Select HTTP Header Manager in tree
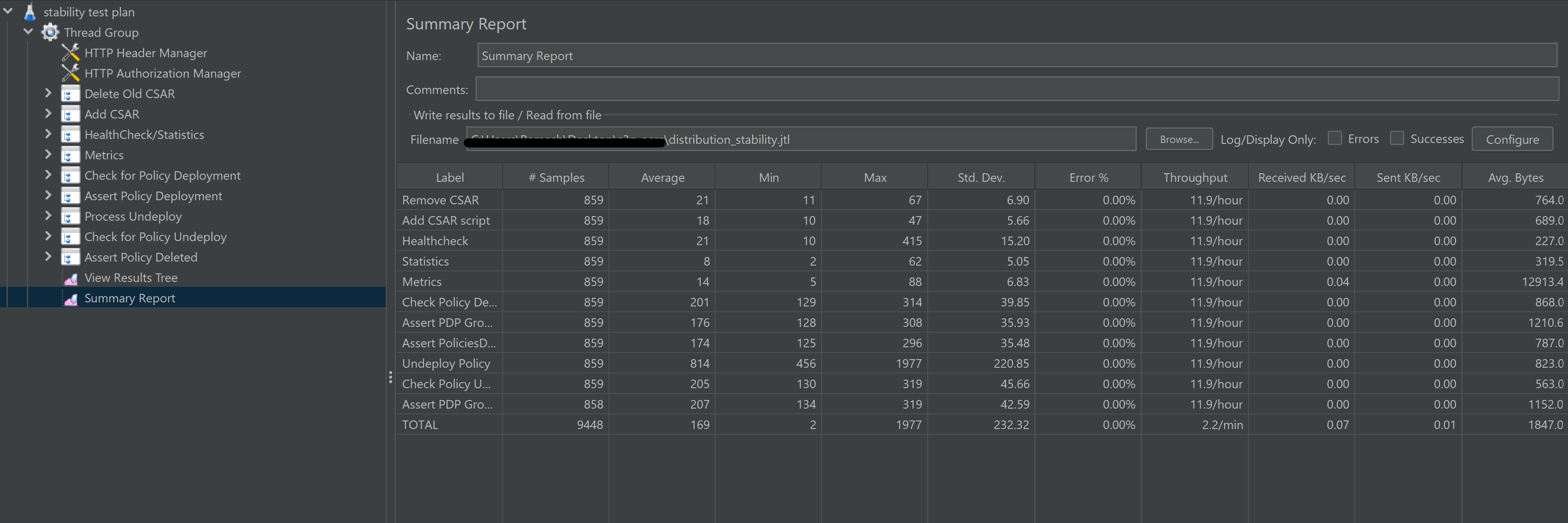The width and height of the screenshot is (1568, 523). click(x=145, y=53)
